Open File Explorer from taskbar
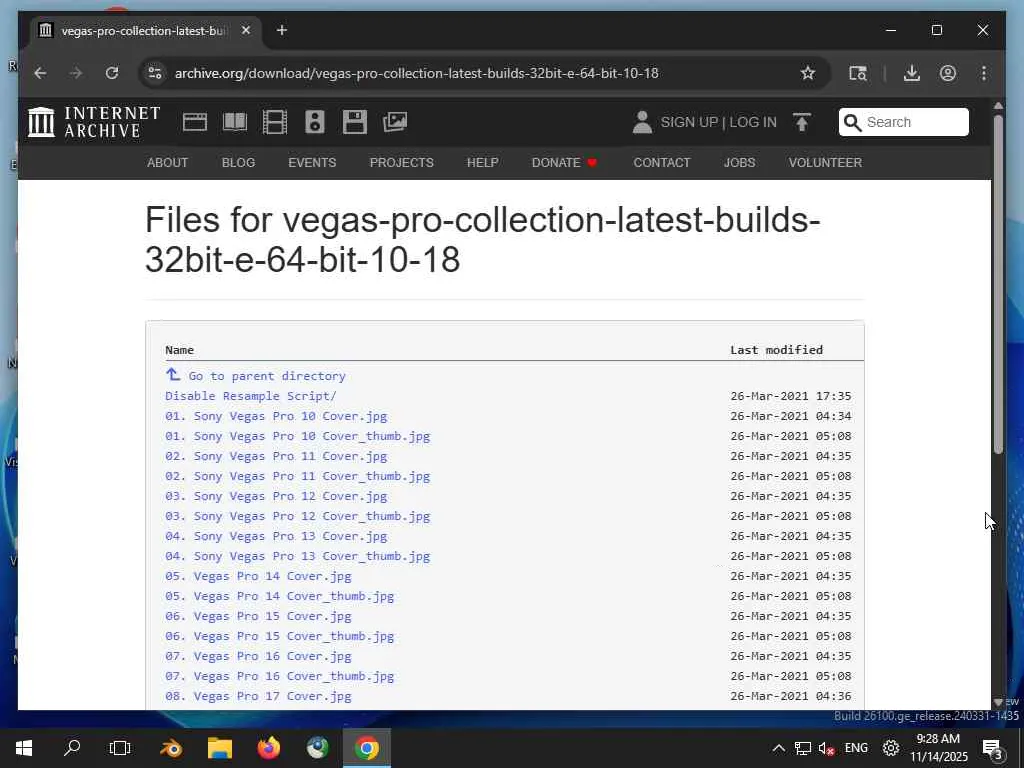Screen dimensions: 1024x768 [220, 748]
